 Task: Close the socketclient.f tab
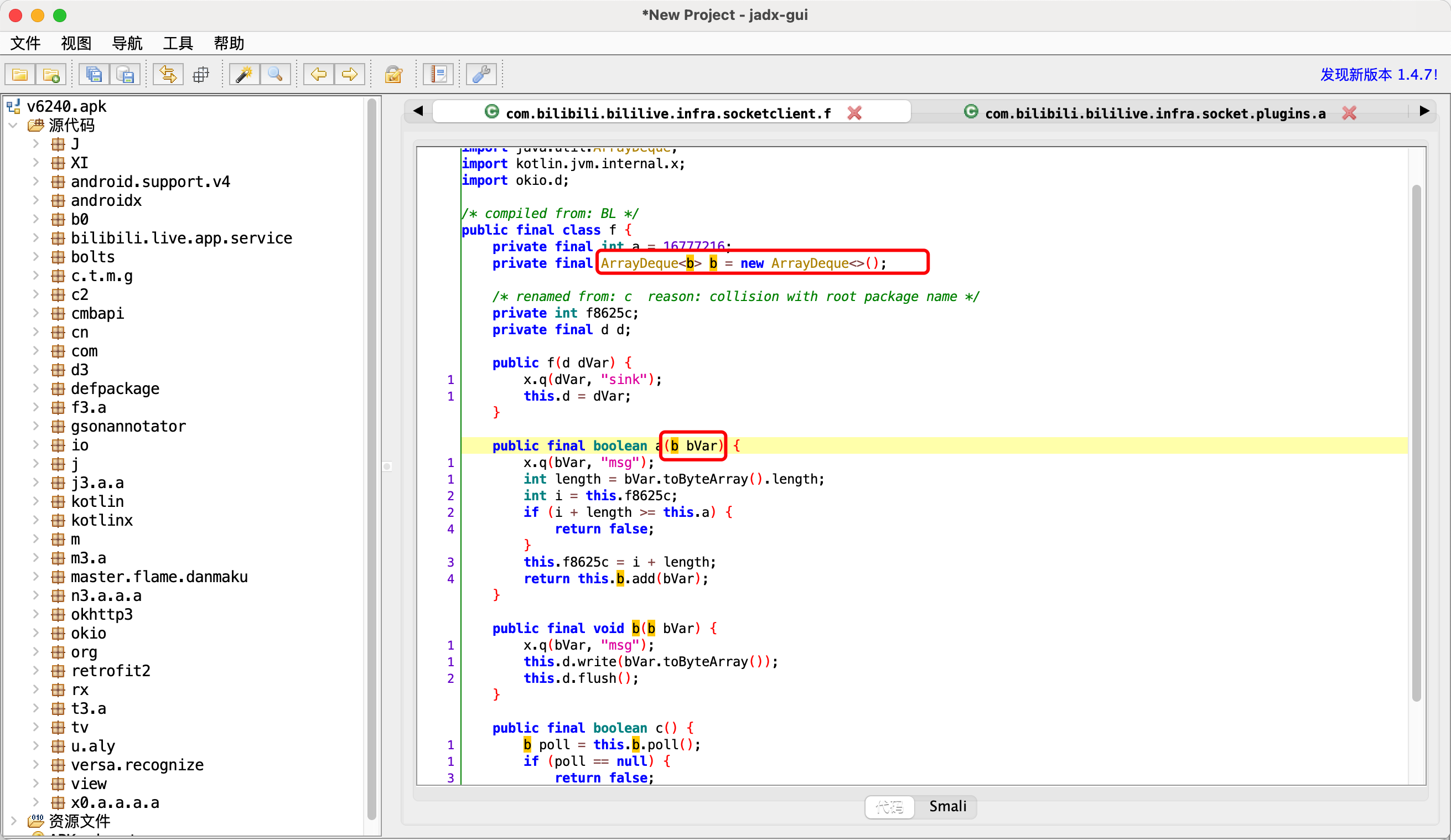(854, 113)
